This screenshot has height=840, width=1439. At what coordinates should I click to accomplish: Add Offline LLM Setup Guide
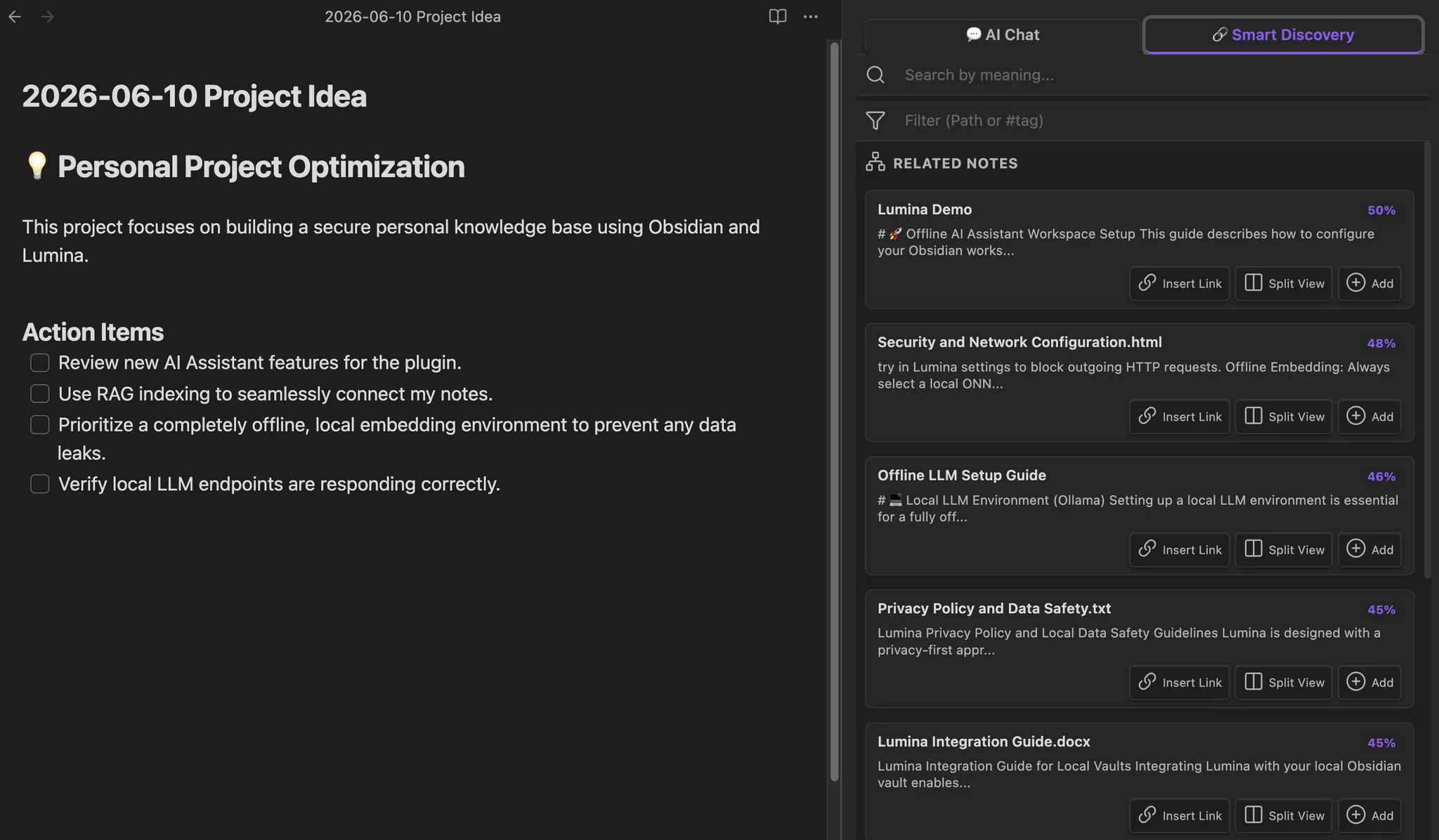(1369, 549)
